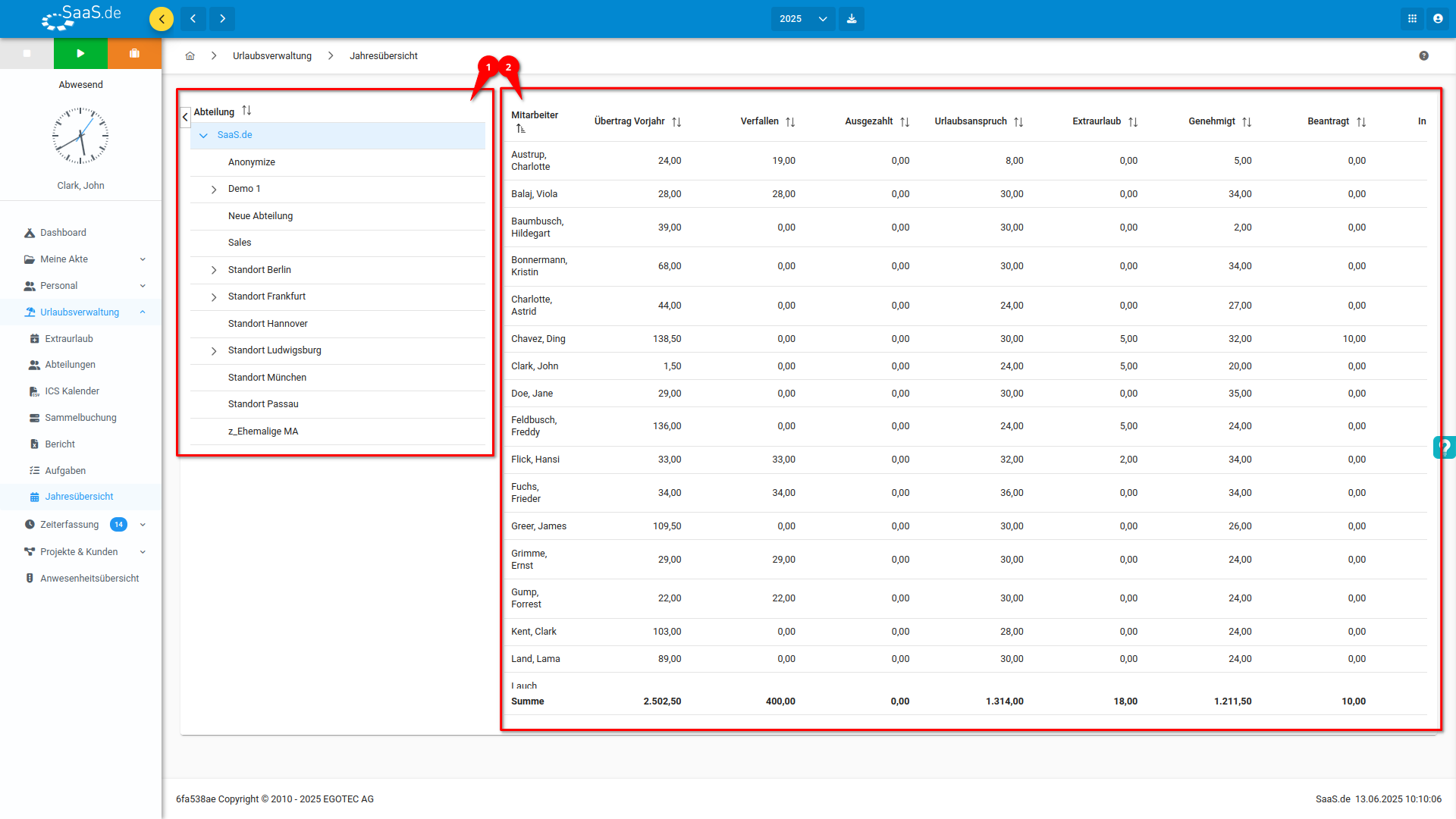This screenshot has width=1456, height=819.
Task: Select Standort München department
Action: [x=337, y=378]
